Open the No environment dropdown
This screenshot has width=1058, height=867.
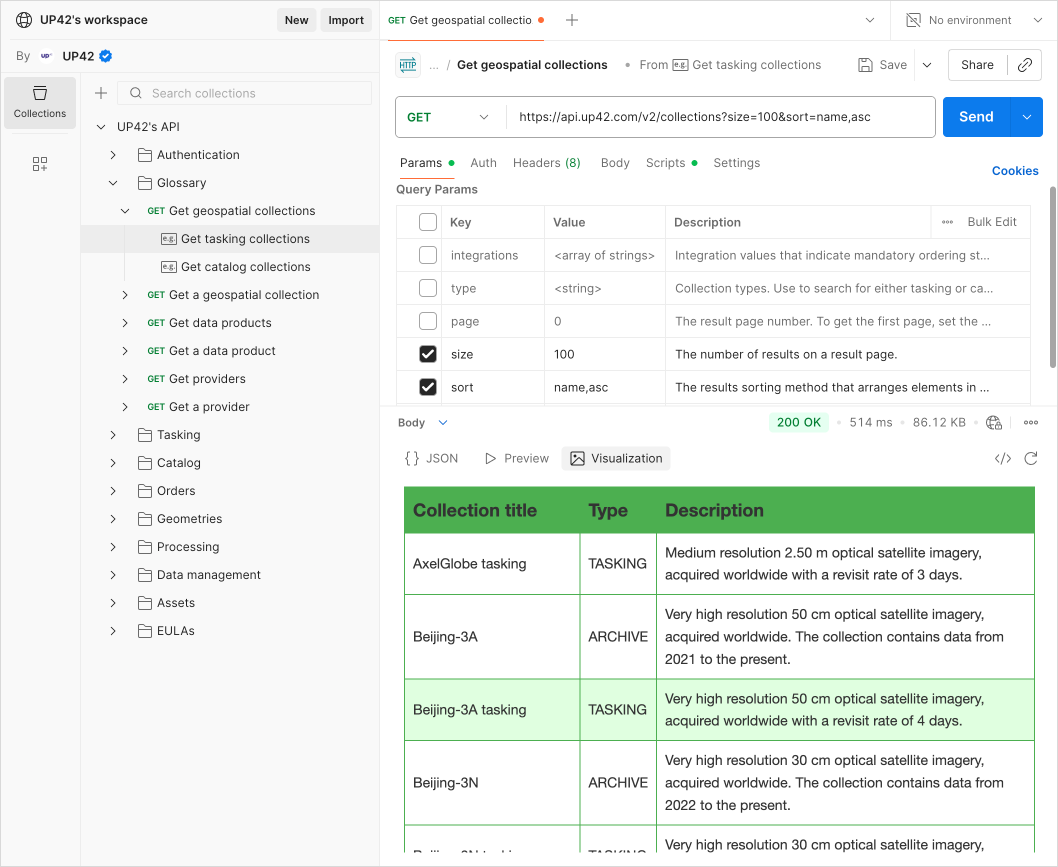point(1038,20)
